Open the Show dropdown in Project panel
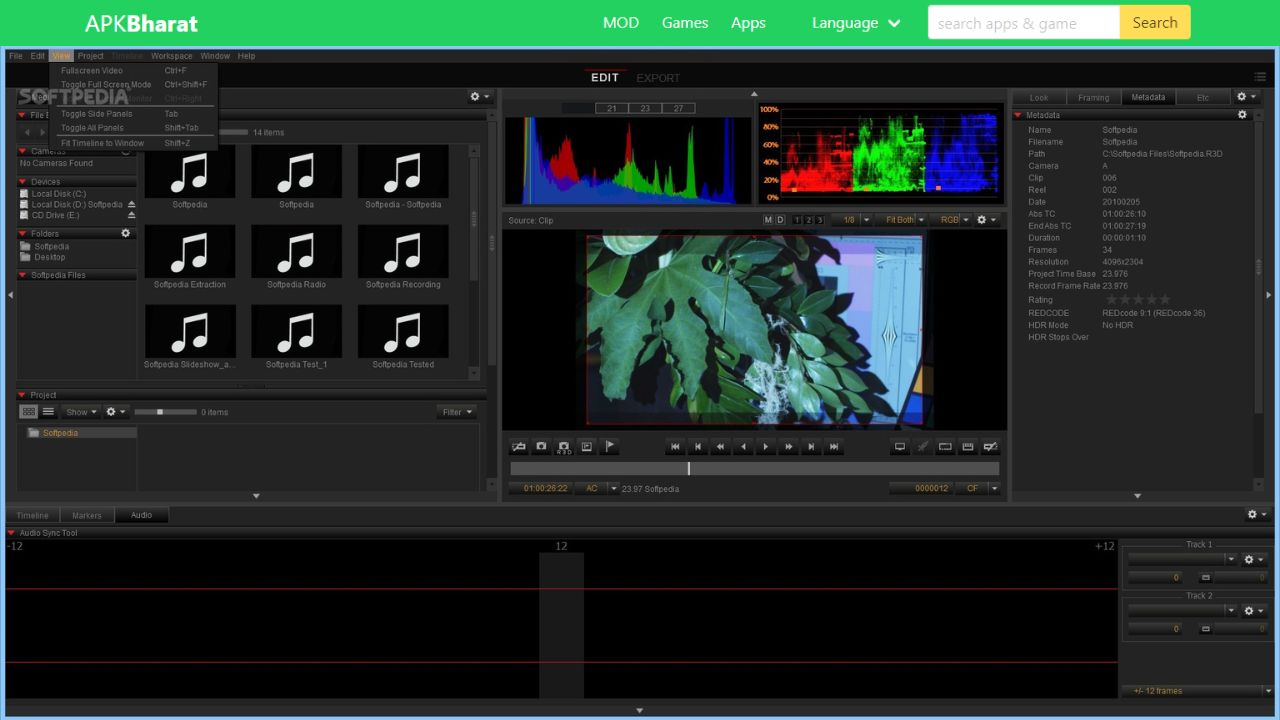 coord(80,412)
